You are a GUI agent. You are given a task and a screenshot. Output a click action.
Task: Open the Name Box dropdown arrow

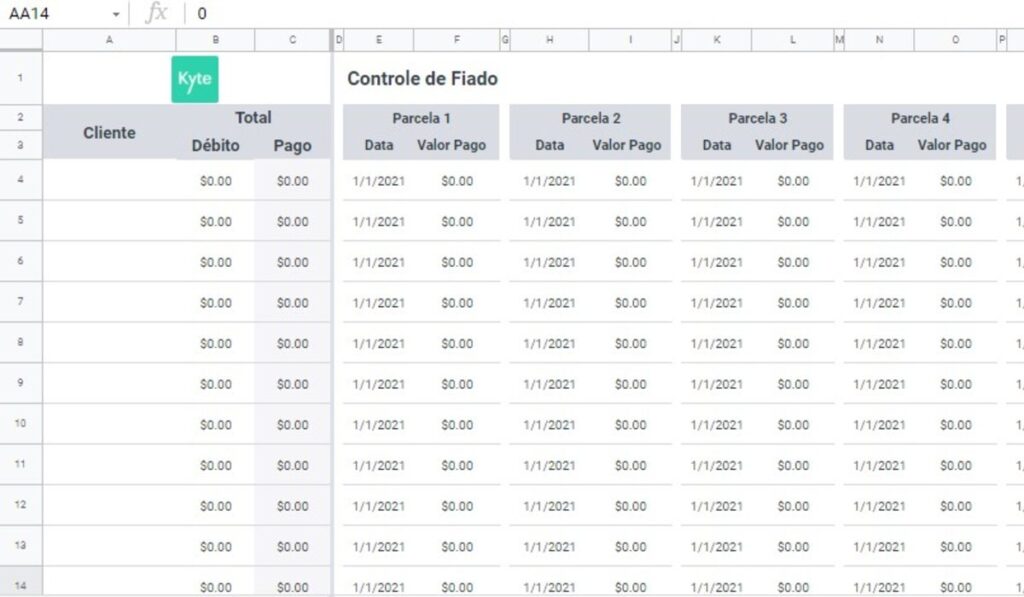click(x=117, y=13)
